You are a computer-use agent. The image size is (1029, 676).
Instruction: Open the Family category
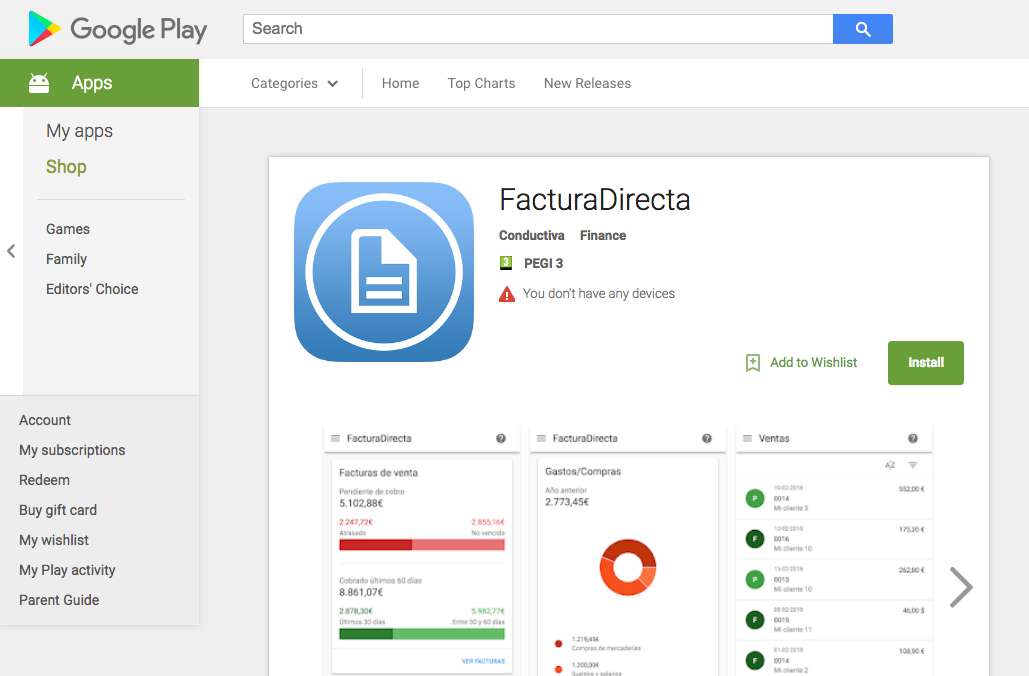[66, 259]
